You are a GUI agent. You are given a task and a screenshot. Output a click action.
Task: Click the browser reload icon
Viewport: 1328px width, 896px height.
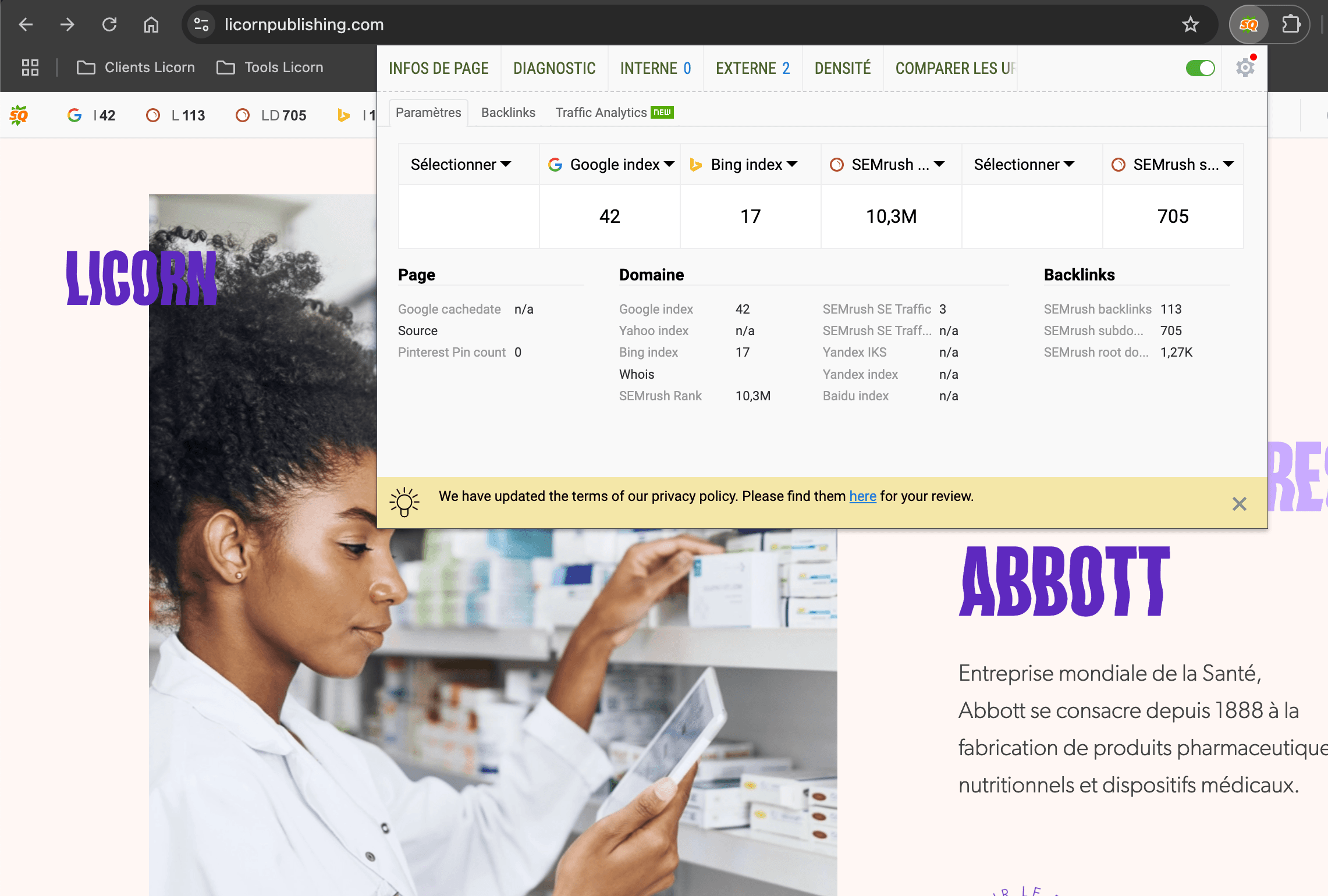click(x=109, y=24)
